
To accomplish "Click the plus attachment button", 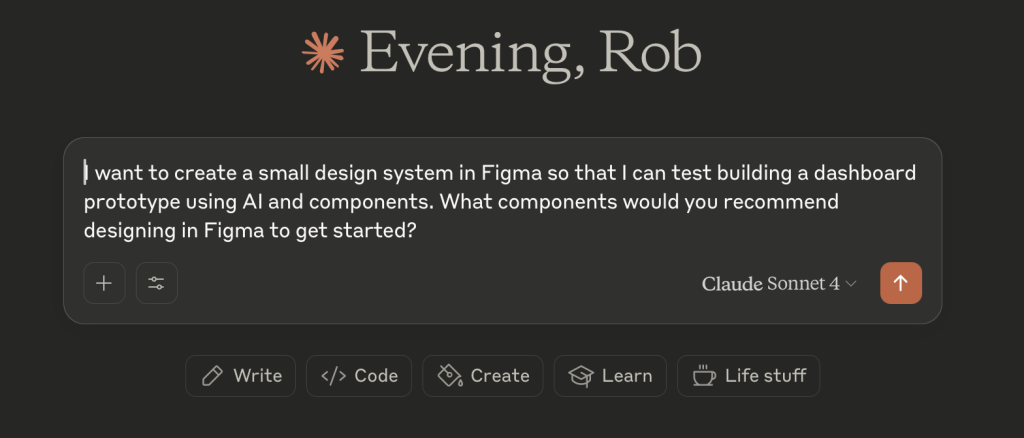I will pos(104,283).
